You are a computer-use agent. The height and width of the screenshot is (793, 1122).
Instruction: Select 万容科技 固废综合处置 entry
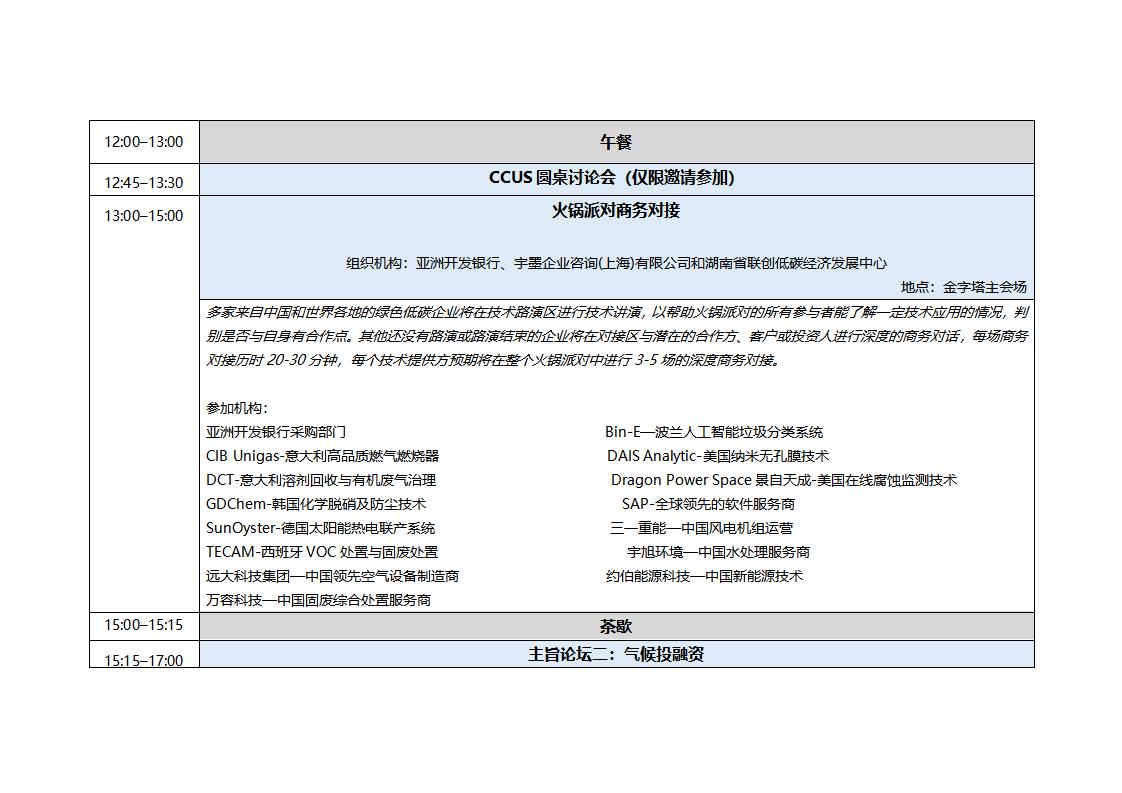[319, 600]
